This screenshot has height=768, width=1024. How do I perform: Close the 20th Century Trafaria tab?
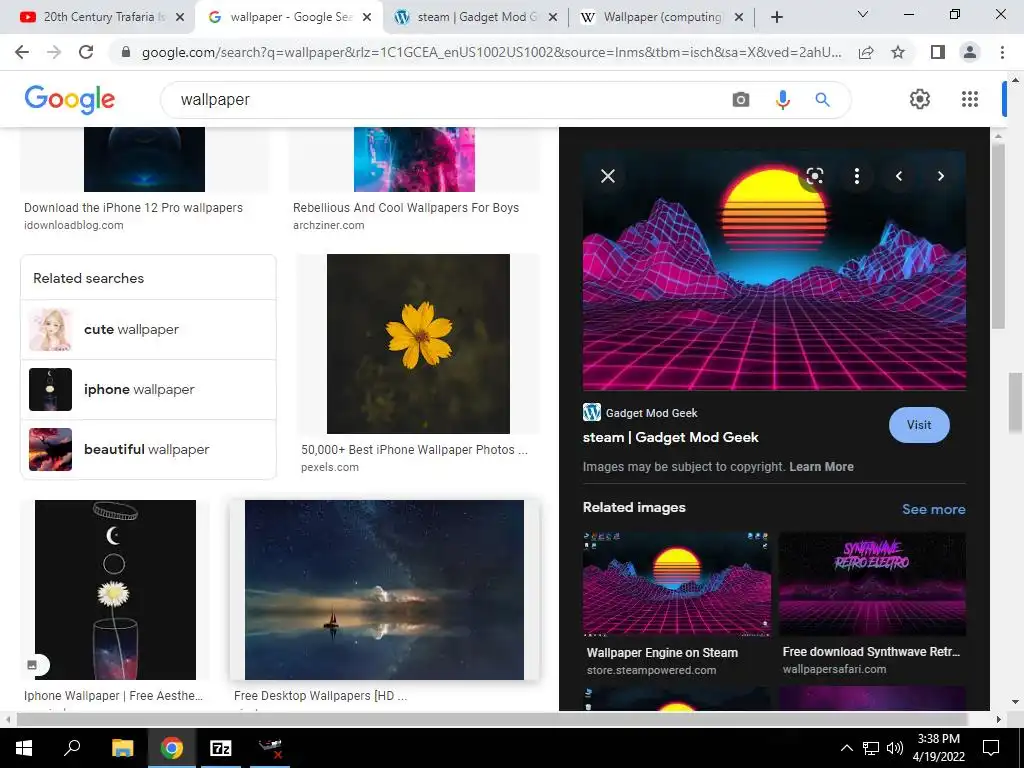click(180, 18)
